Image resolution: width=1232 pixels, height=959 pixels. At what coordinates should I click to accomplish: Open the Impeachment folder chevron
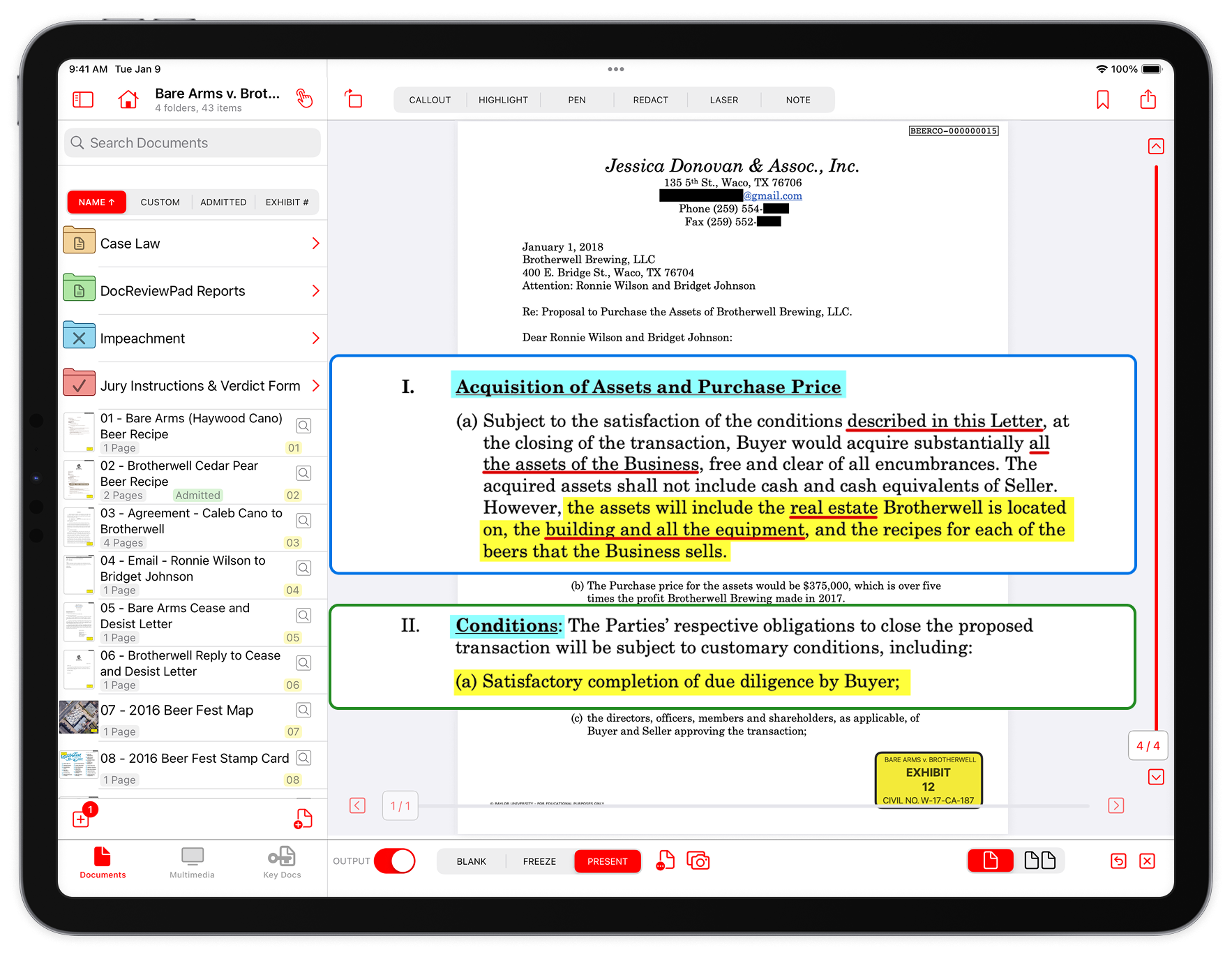click(315, 338)
